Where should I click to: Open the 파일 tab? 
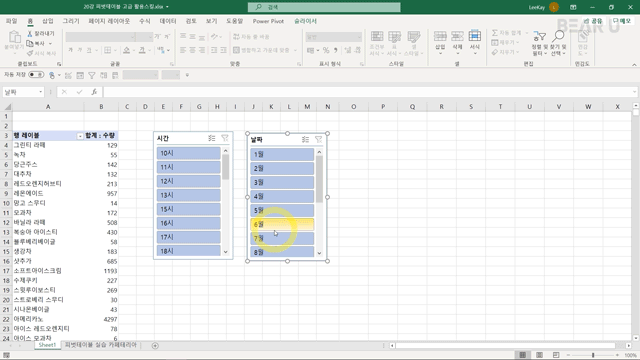coord(11,21)
